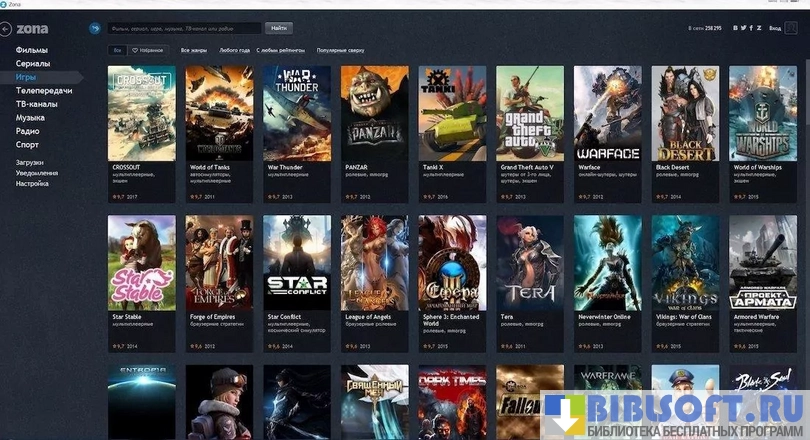Open the War Thunder game cover
The image size is (810, 440).
coord(297,112)
